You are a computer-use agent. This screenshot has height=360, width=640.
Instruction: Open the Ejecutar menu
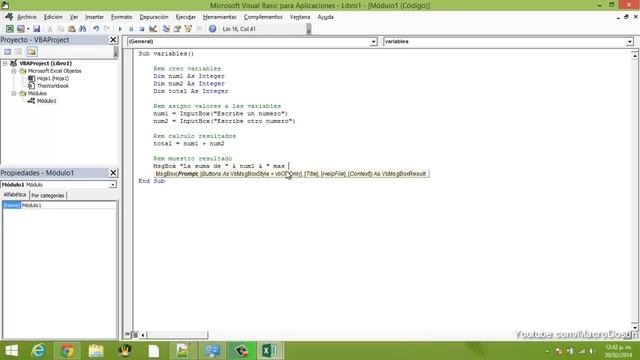[186, 17]
